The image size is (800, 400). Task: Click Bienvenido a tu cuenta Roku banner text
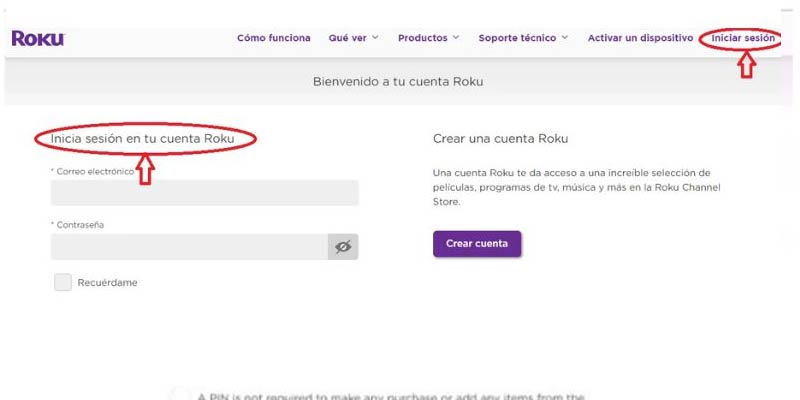click(x=398, y=82)
